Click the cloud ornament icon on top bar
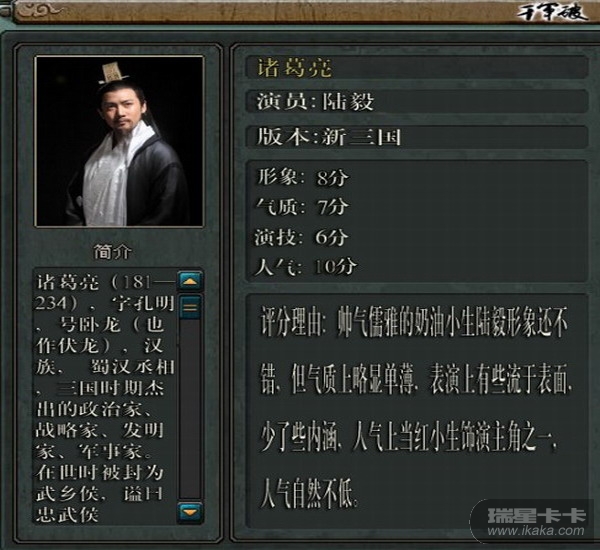This screenshot has width=600, height=550. tap(39, 11)
